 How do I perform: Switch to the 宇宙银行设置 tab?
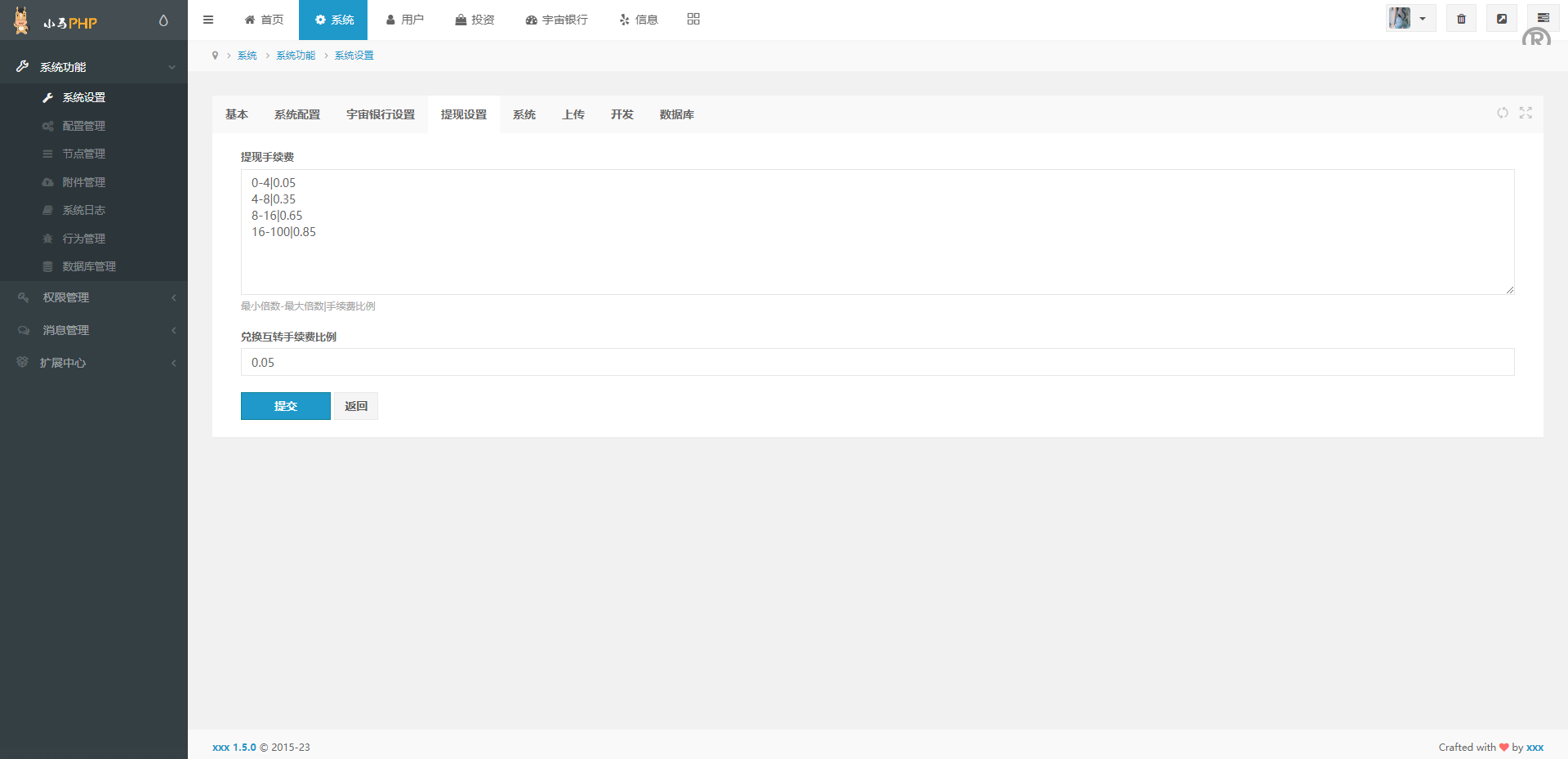click(381, 114)
